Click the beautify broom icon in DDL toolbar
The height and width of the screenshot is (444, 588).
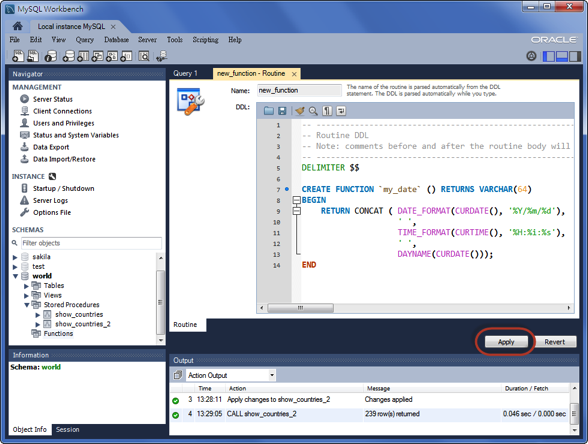(x=300, y=111)
